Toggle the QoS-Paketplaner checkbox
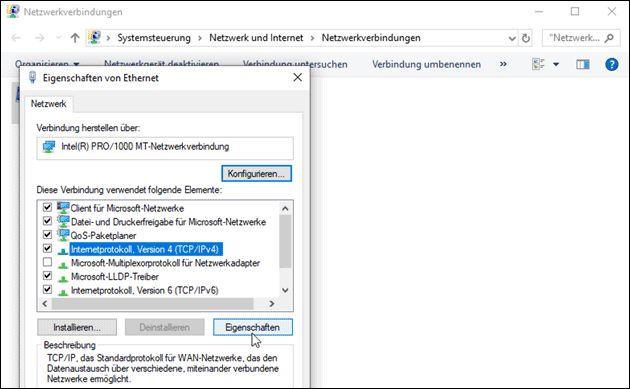This screenshot has height=389, width=630. click(x=47, y=234)
